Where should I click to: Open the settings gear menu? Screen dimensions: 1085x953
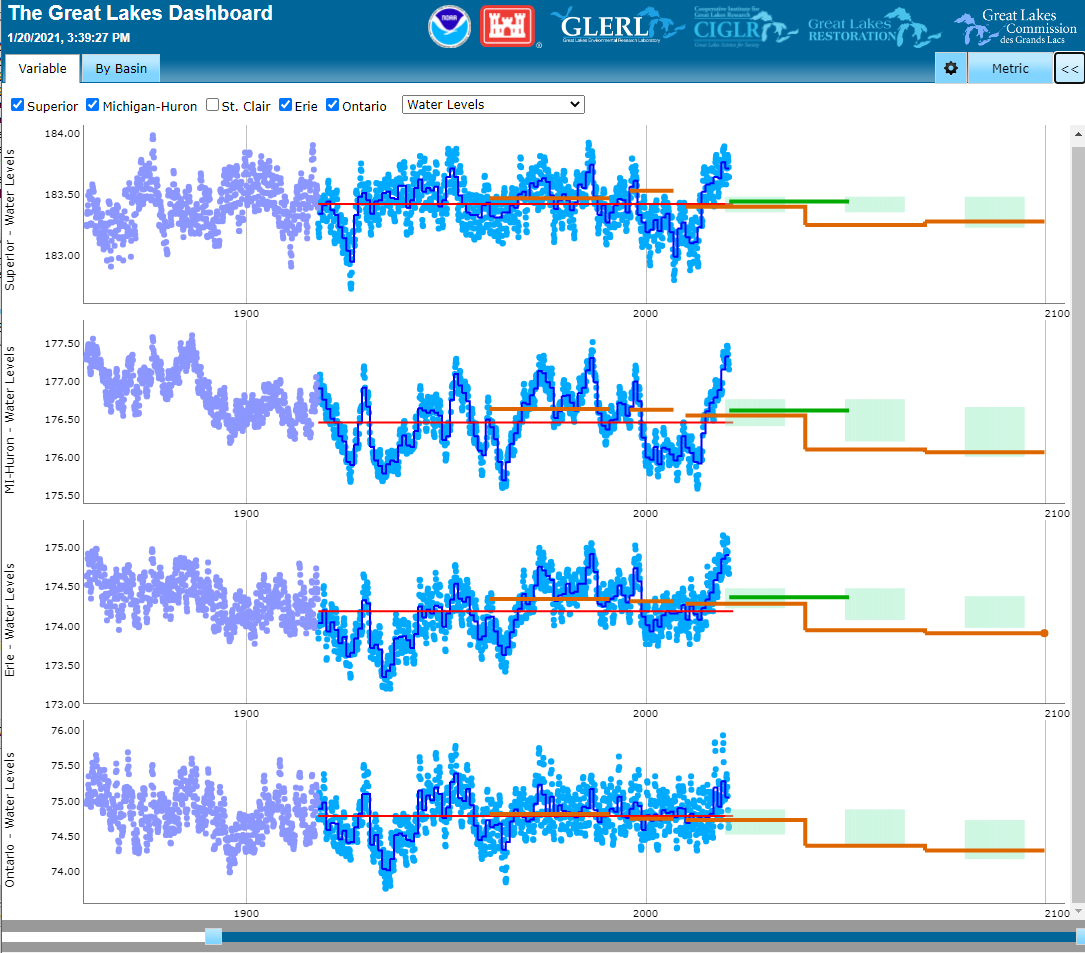(950, 68)
